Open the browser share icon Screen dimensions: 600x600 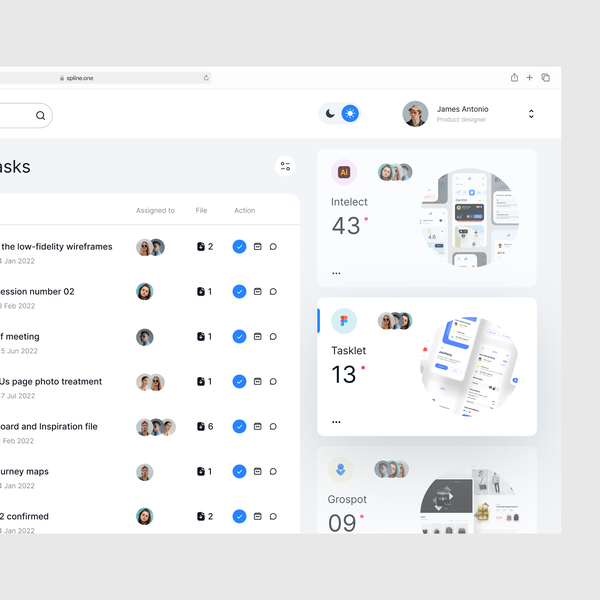tap(514, 78)
